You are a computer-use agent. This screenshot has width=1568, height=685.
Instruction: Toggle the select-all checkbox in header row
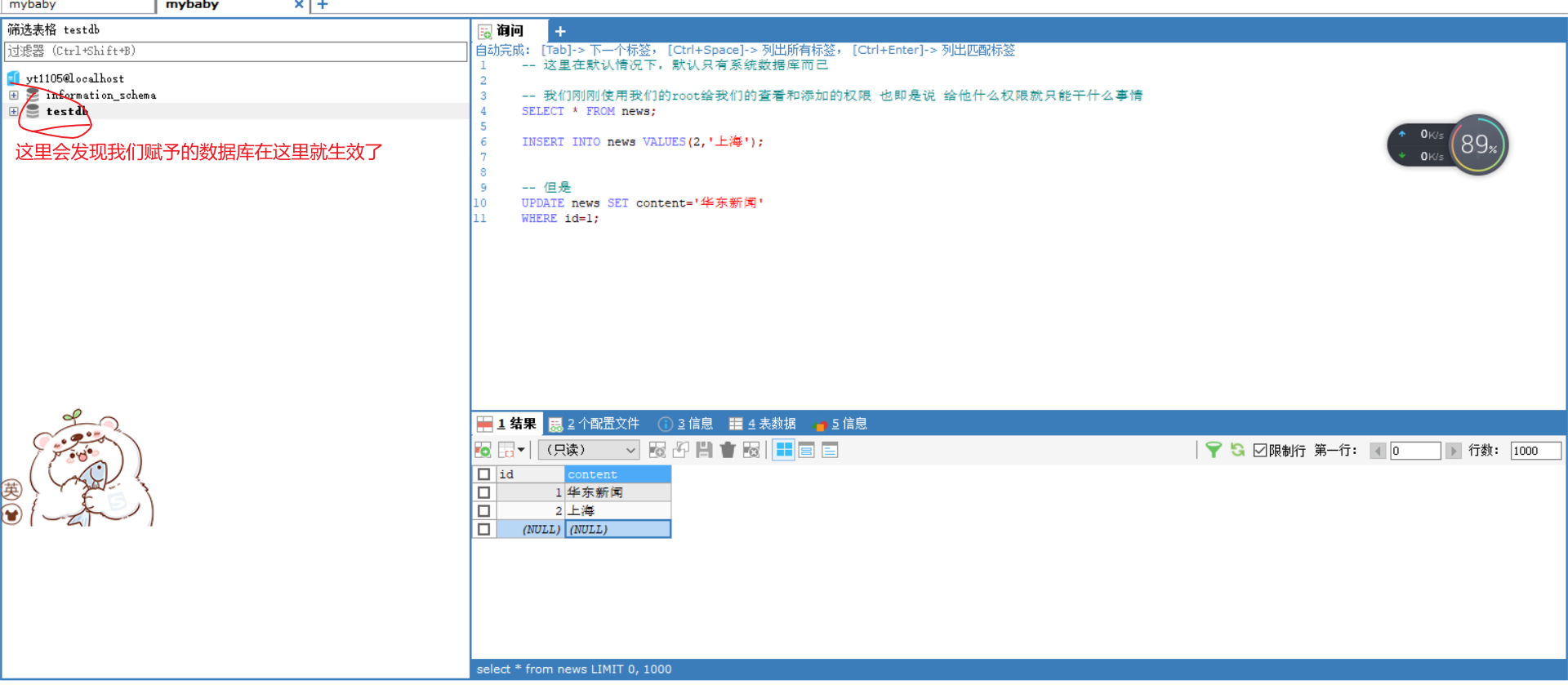(x=483, y=475)
